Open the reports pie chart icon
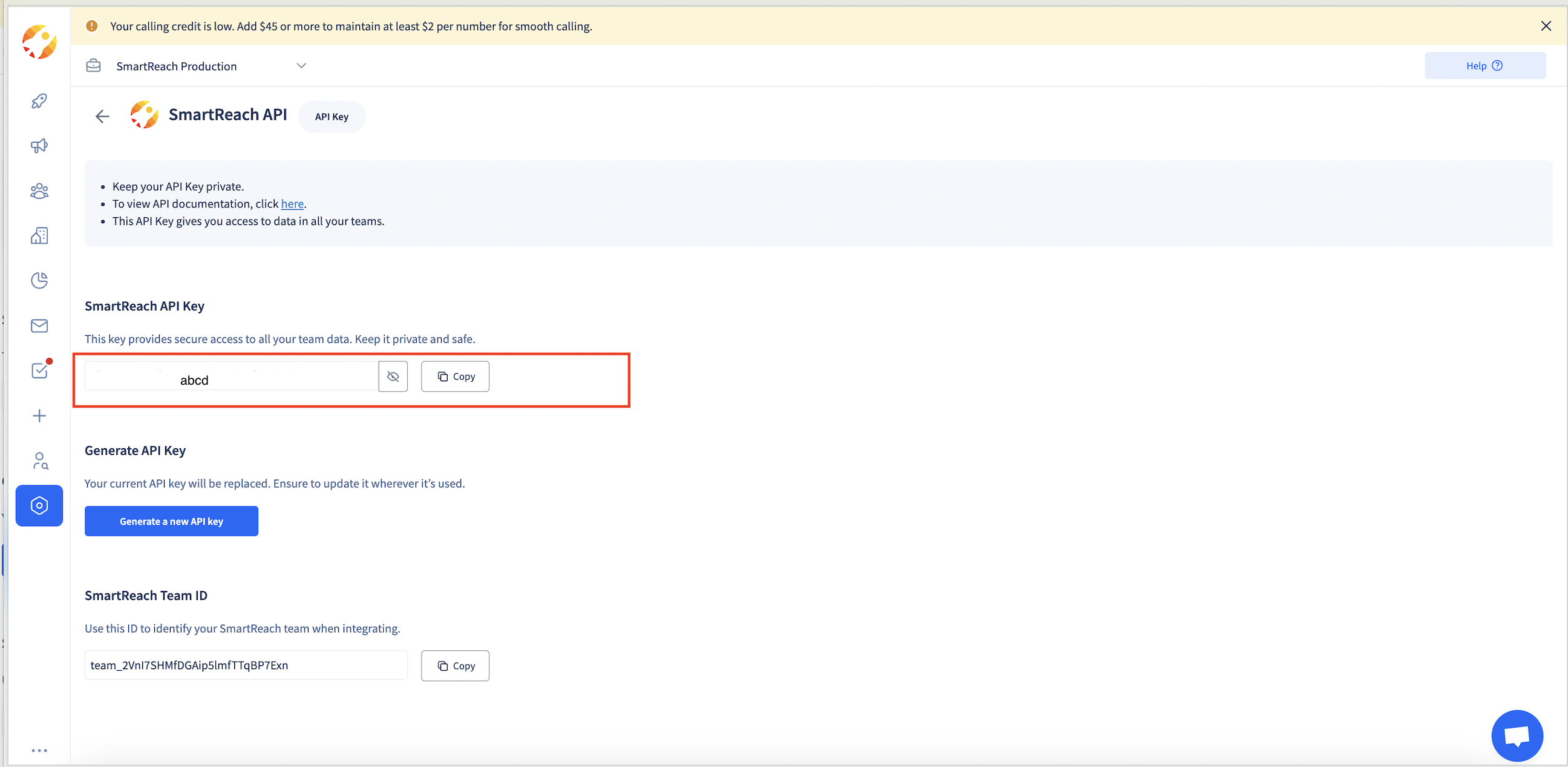 click(x=39, y=281)
